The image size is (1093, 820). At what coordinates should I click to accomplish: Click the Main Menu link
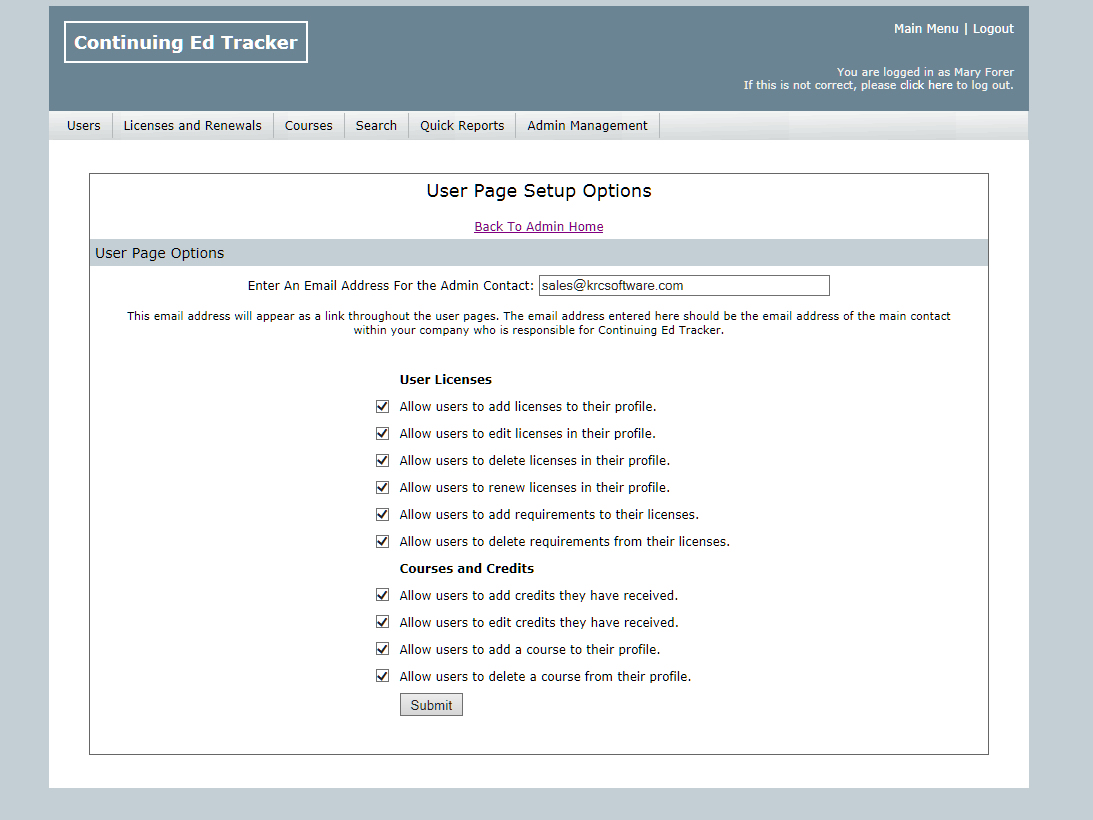click(926, 29)
